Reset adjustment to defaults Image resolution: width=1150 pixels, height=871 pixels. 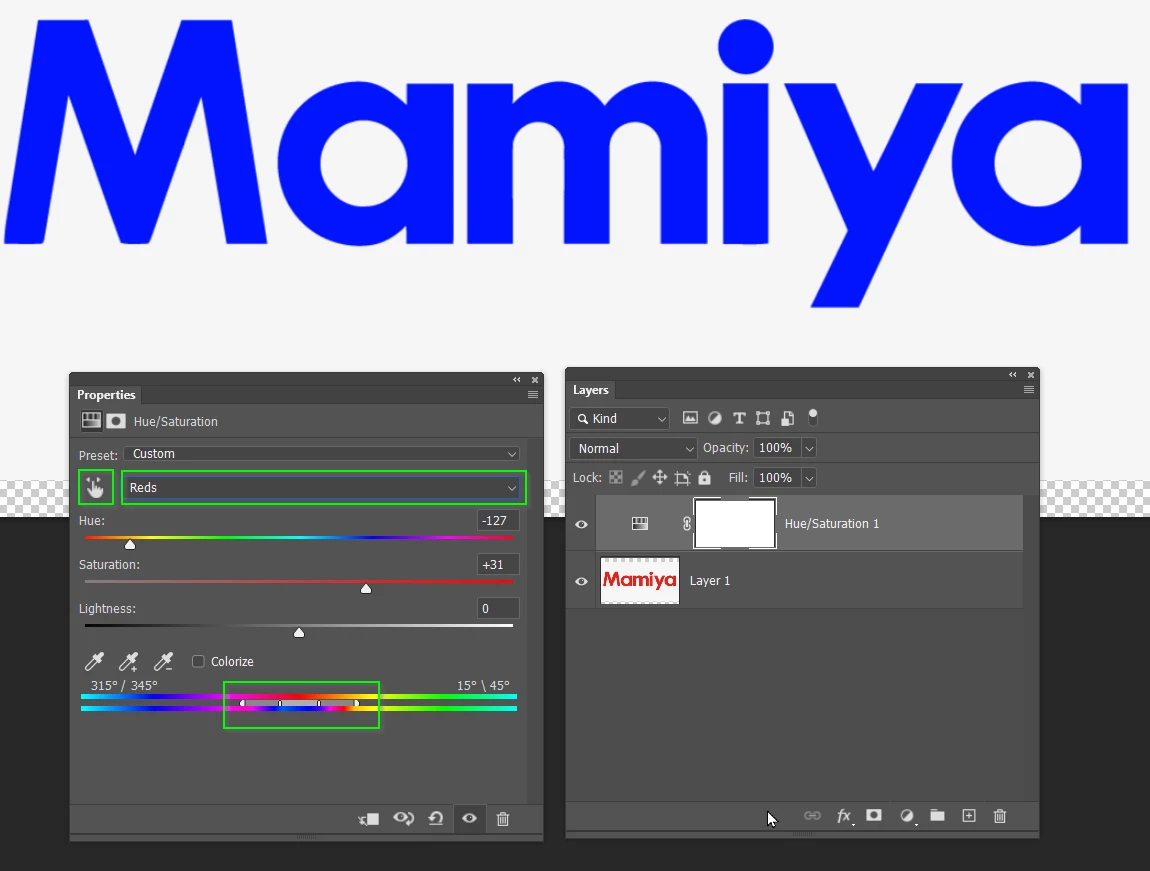436,818
